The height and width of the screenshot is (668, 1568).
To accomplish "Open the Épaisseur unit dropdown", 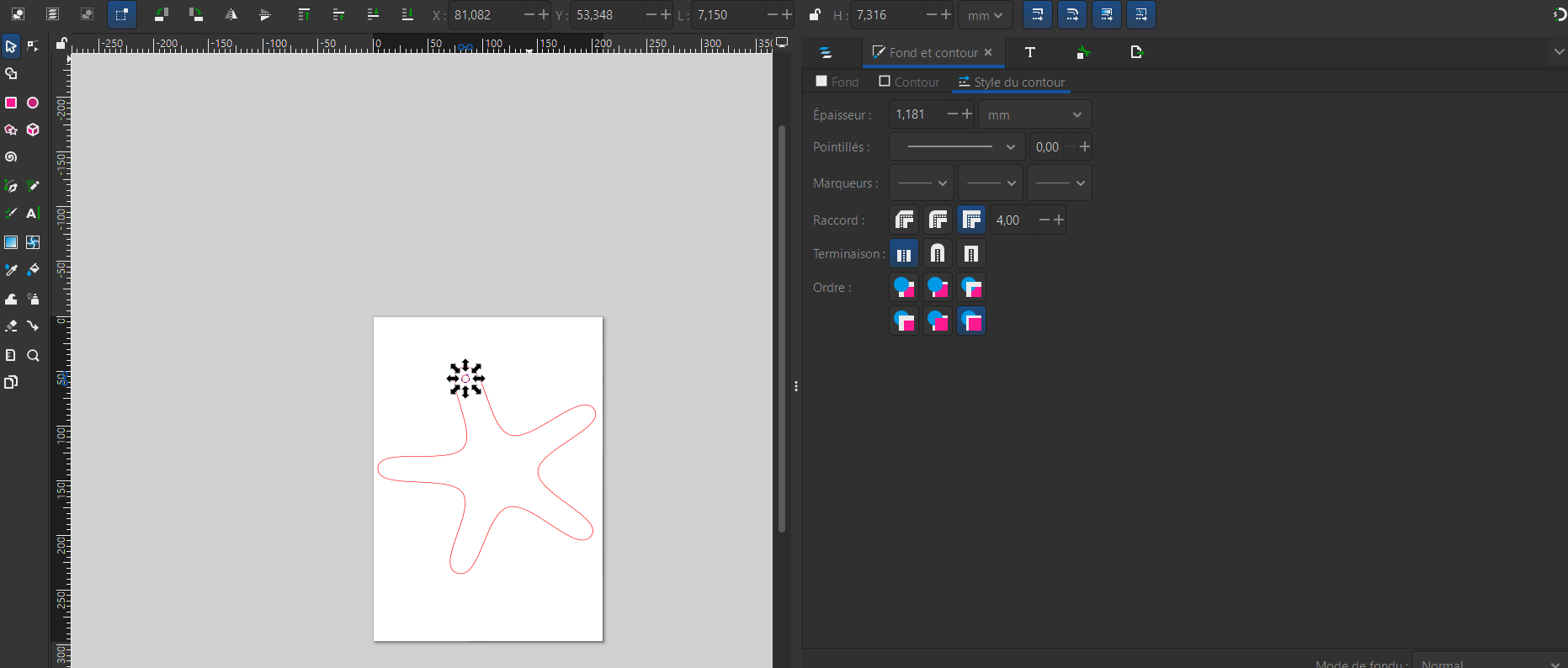I will click(x=1034, y=114).
